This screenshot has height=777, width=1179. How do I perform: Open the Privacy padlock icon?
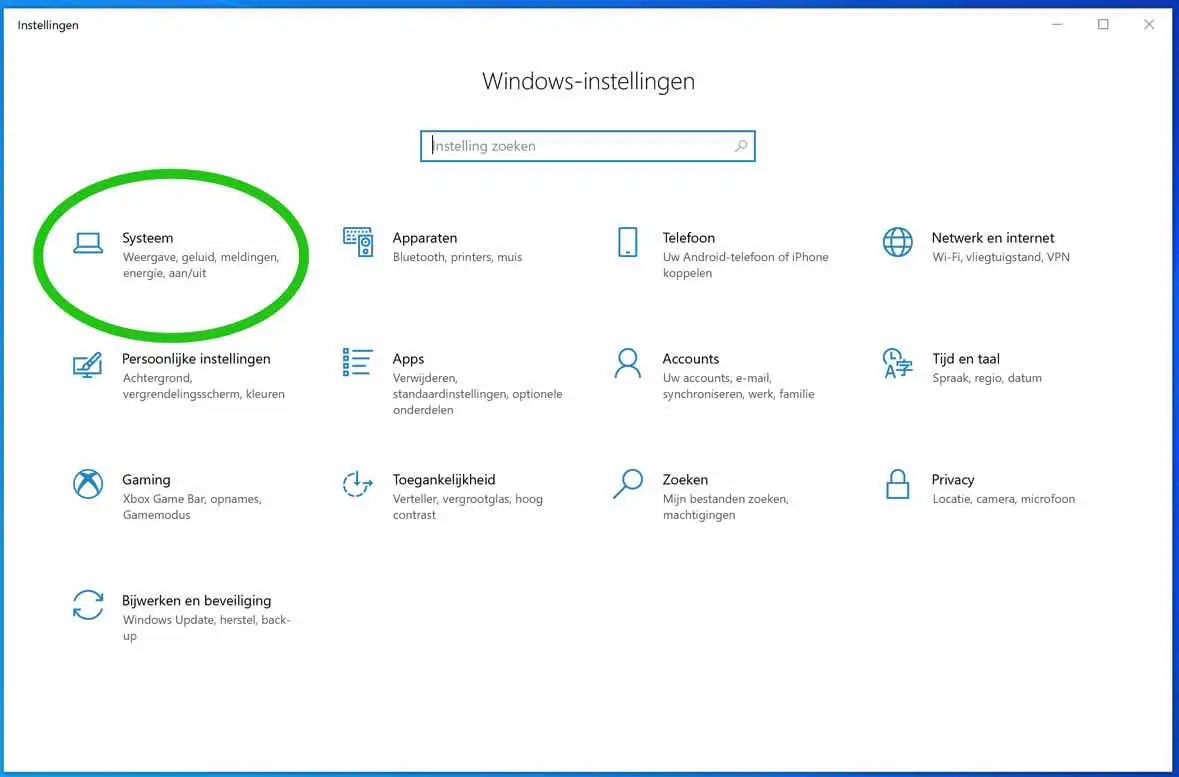tap(897, 484)
